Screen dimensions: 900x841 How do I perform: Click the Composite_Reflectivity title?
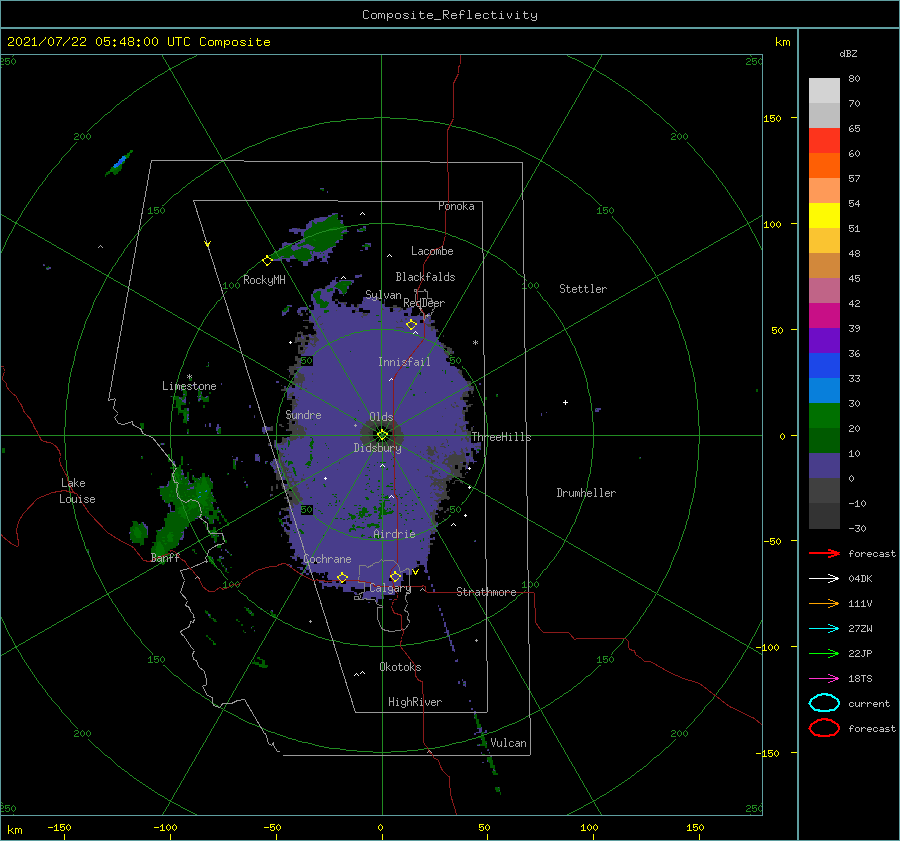pyautogui.click(x=449, y=15)
